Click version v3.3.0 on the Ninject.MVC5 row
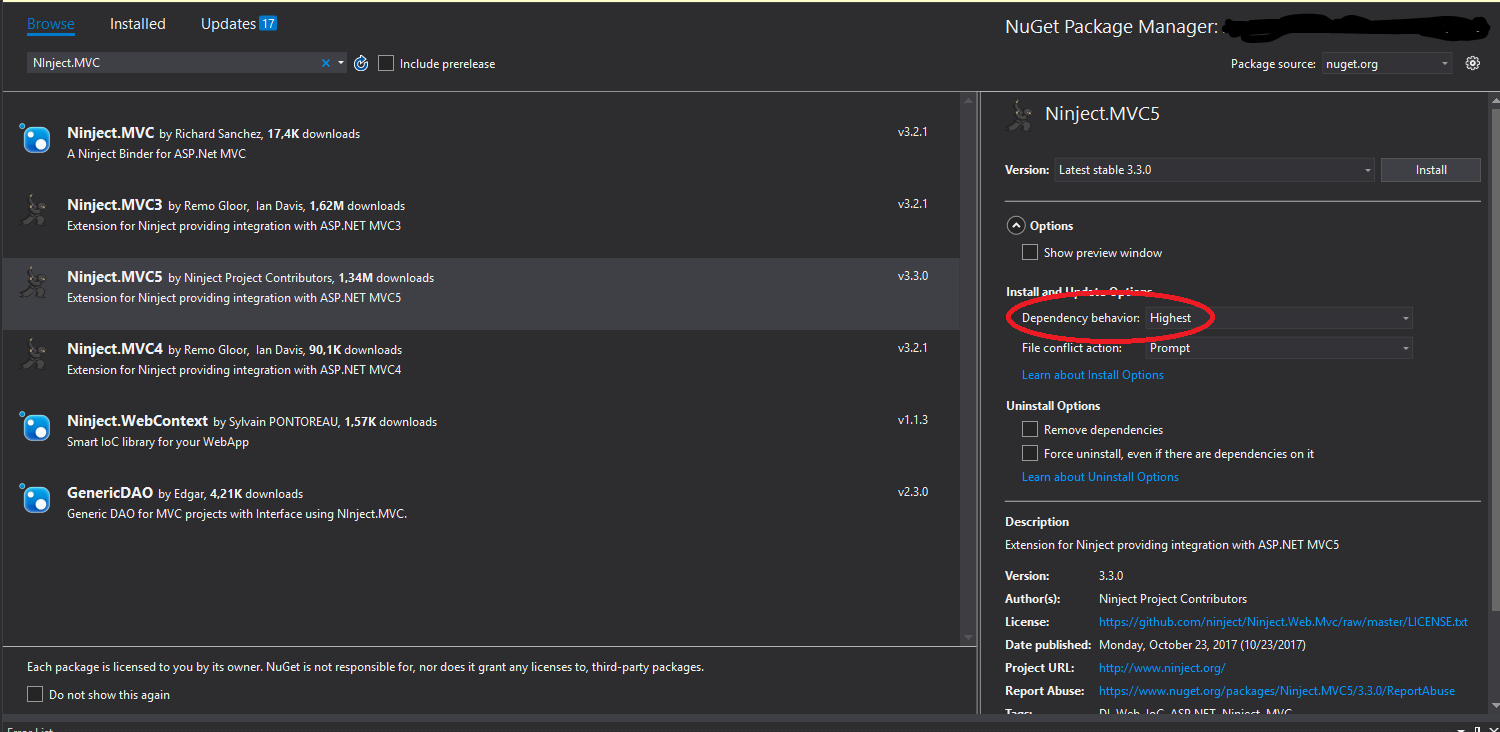Screen dimensions: 1500x732 click(x=913, y=276)
